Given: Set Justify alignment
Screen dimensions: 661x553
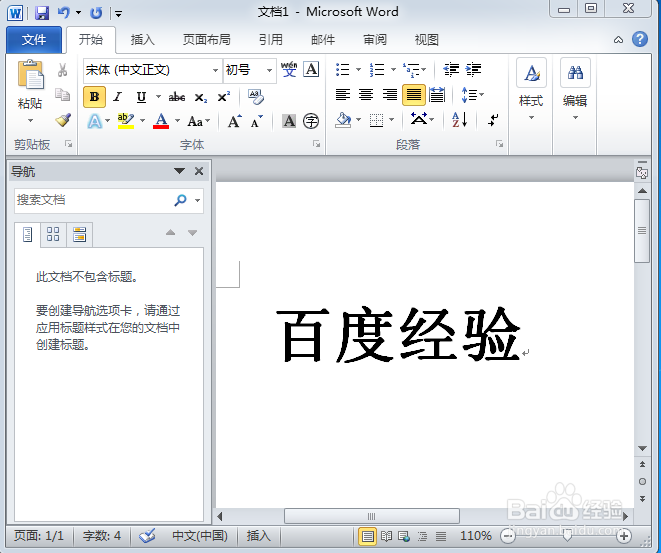Looking at the screenshot, I should click(414, 95).
